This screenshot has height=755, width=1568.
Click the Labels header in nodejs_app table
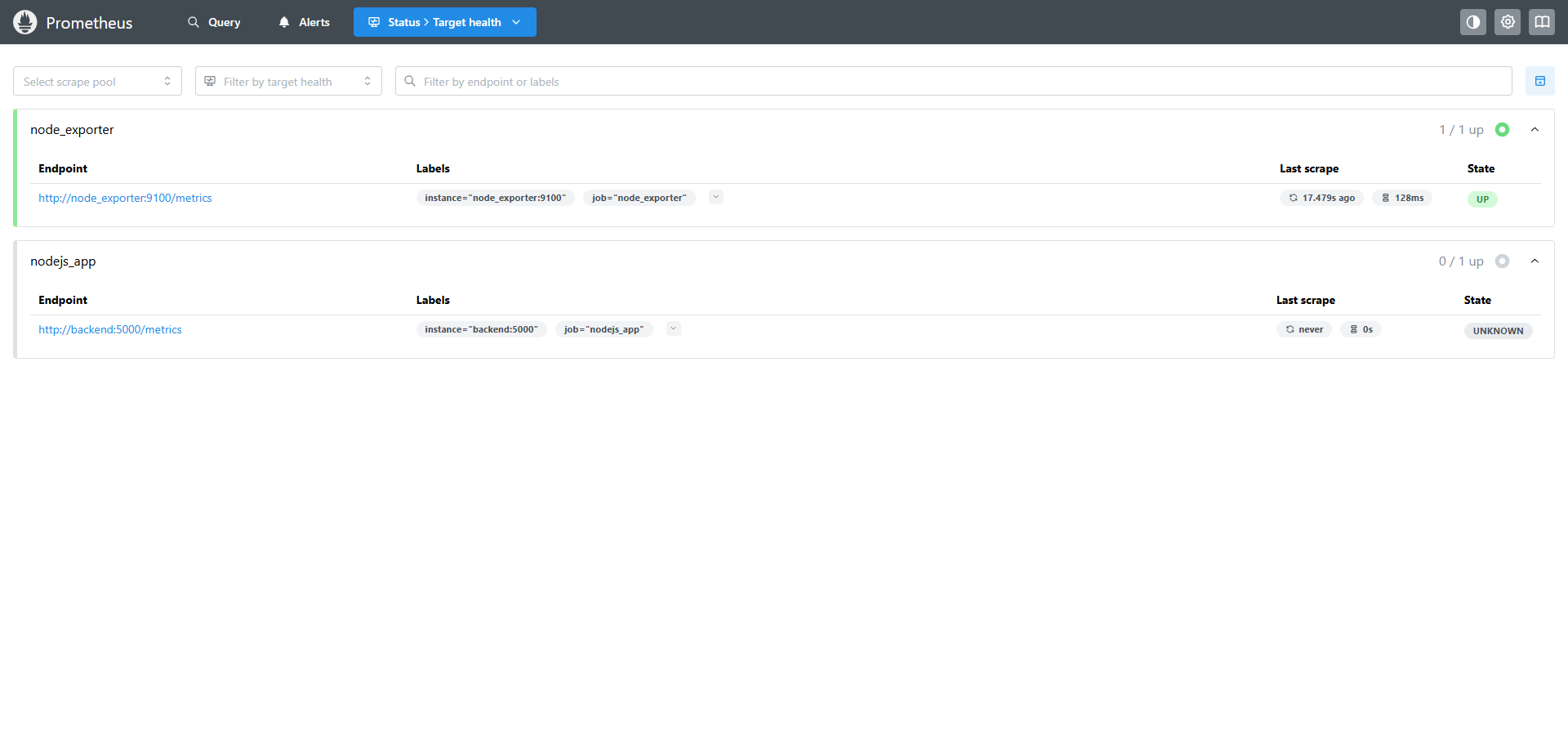433,300
